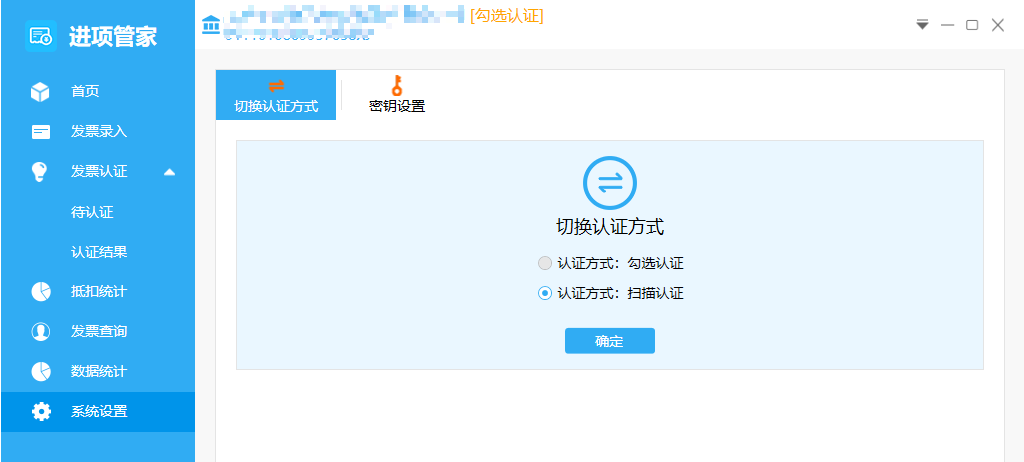Open 抵扣统计 menu item
This screenshot has width=1024, height=462.
coord(98,291)
